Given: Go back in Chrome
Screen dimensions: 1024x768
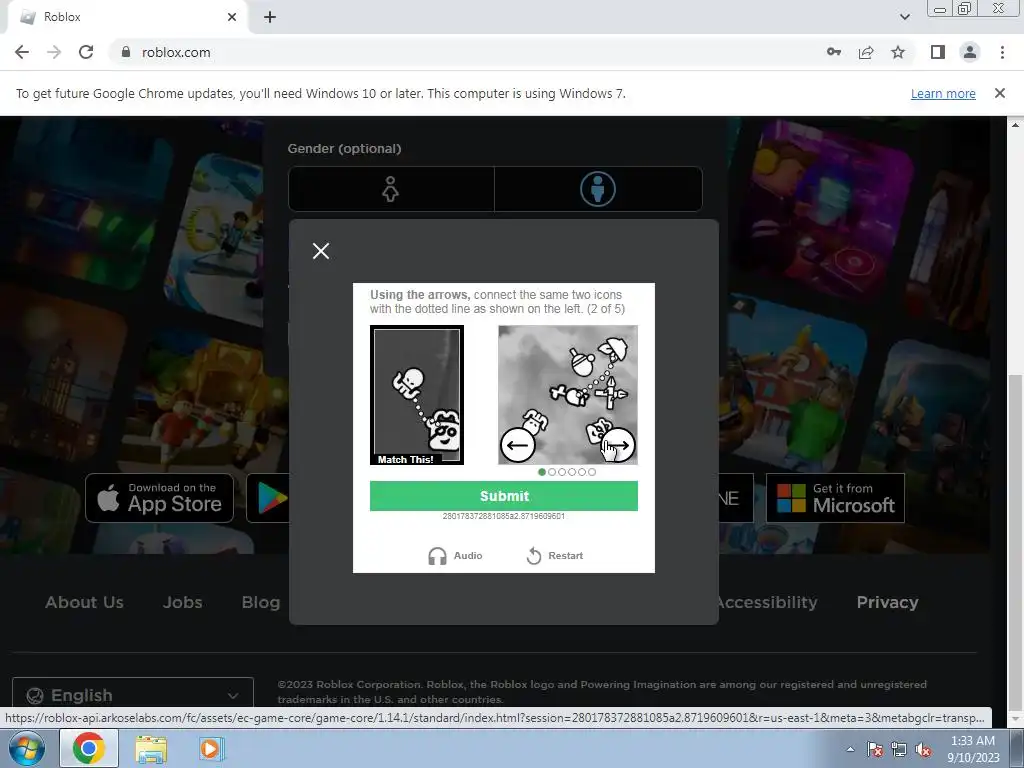Looking at the screenshot, I should [x=22, y=52].
